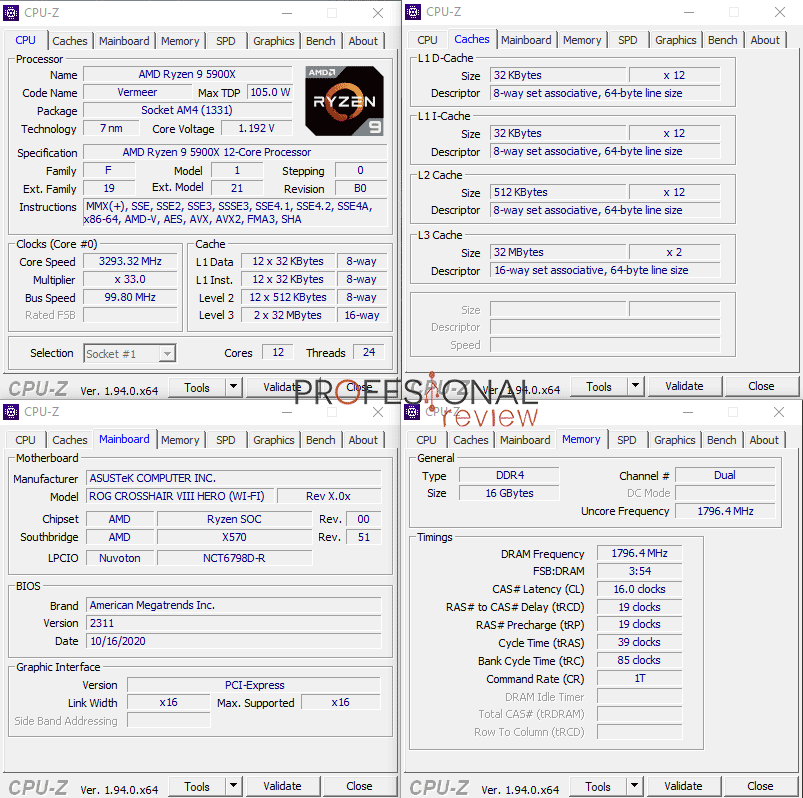
Task: Open the Socket #1 selection dropdown
Action: (130, 353)
